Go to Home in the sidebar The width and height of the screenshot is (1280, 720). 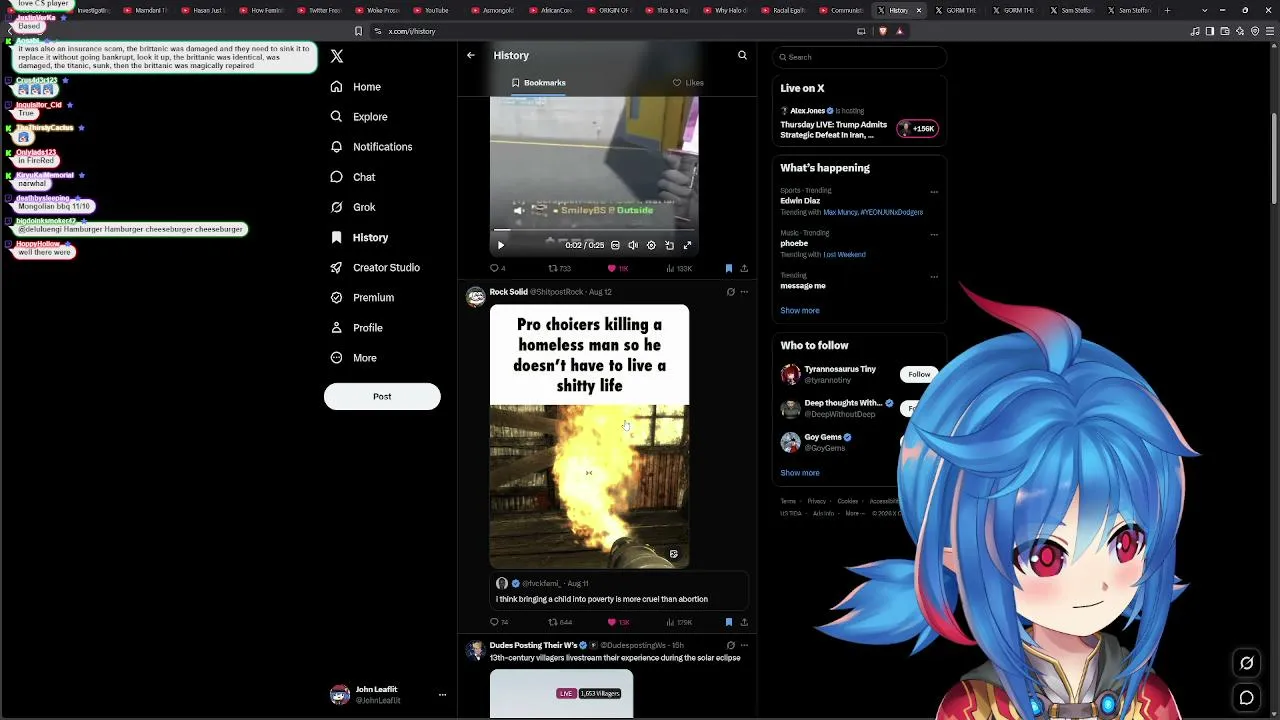[x=356, y=87]
